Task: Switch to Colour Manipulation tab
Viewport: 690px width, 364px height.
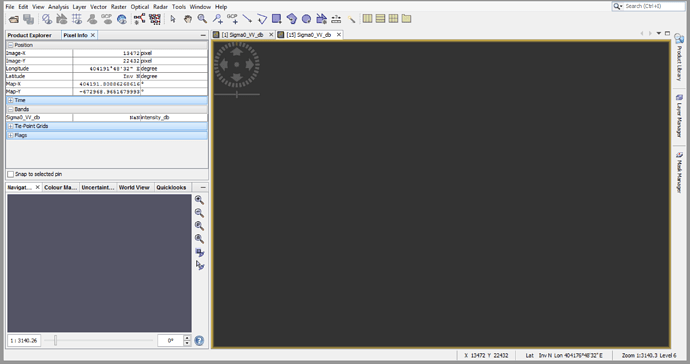Action: point(60,188)
